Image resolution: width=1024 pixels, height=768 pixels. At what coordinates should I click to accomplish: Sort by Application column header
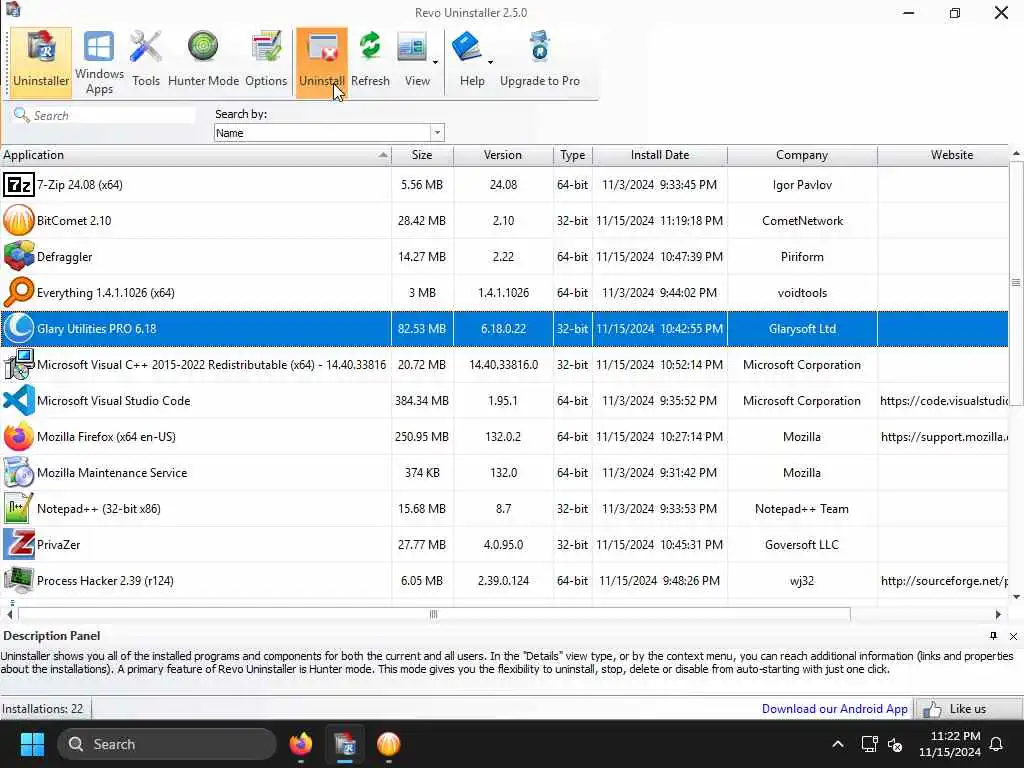point(195,155)
